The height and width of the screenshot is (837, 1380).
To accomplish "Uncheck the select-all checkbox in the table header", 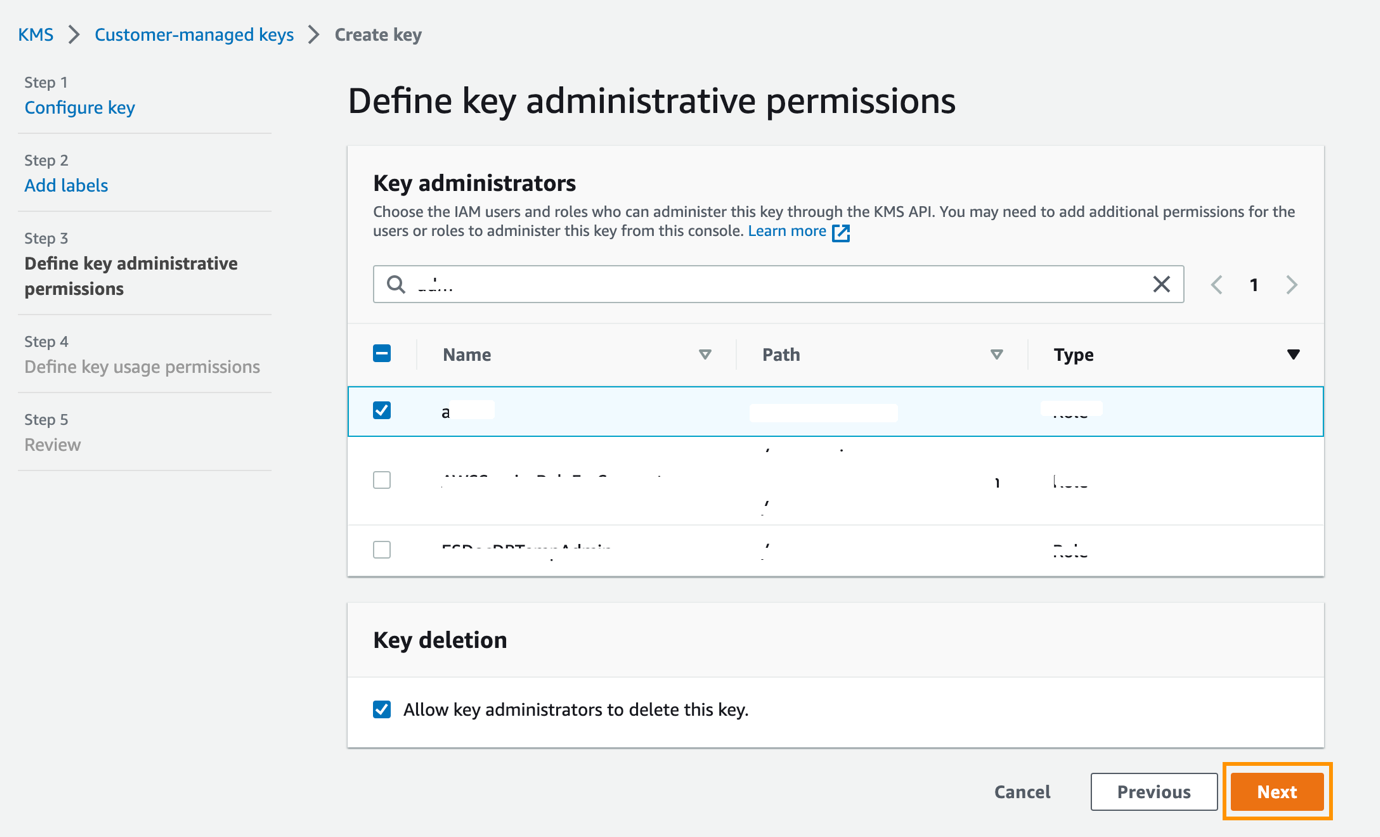I will pyautogui.click(x=381, y=353).
